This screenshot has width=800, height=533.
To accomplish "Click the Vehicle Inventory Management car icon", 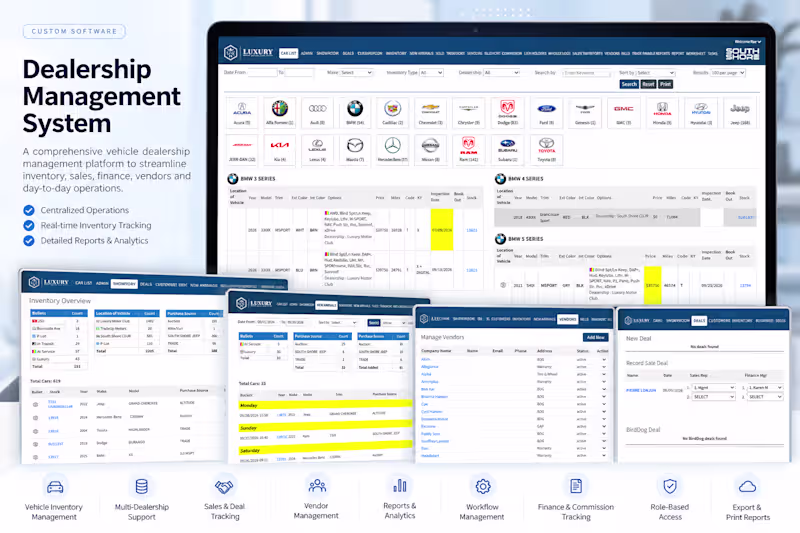I will 55,487.
